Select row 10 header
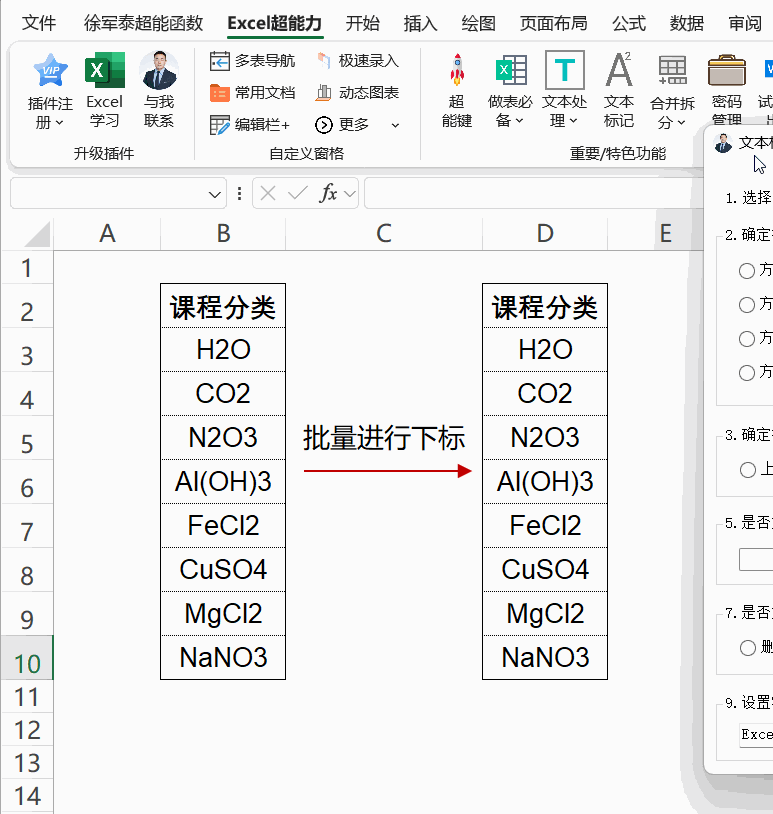 pos(27,657)
